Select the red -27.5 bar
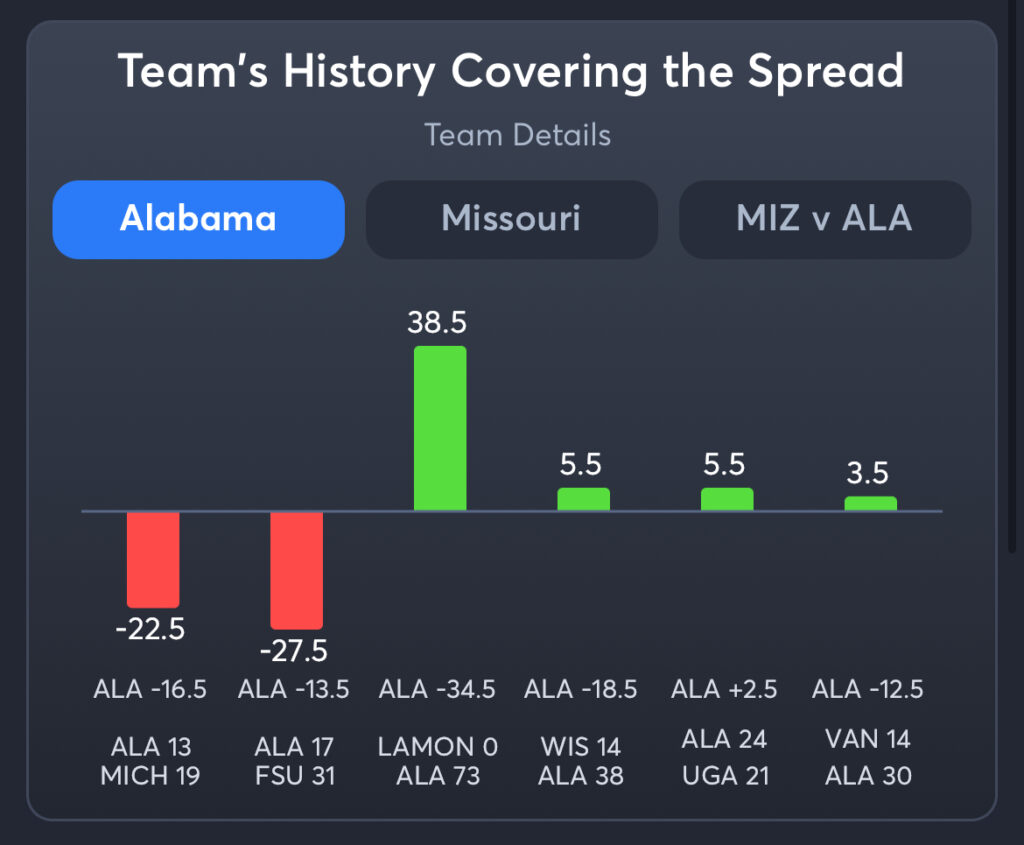The width and height of the screenshot is (1024, 845). 296,570
